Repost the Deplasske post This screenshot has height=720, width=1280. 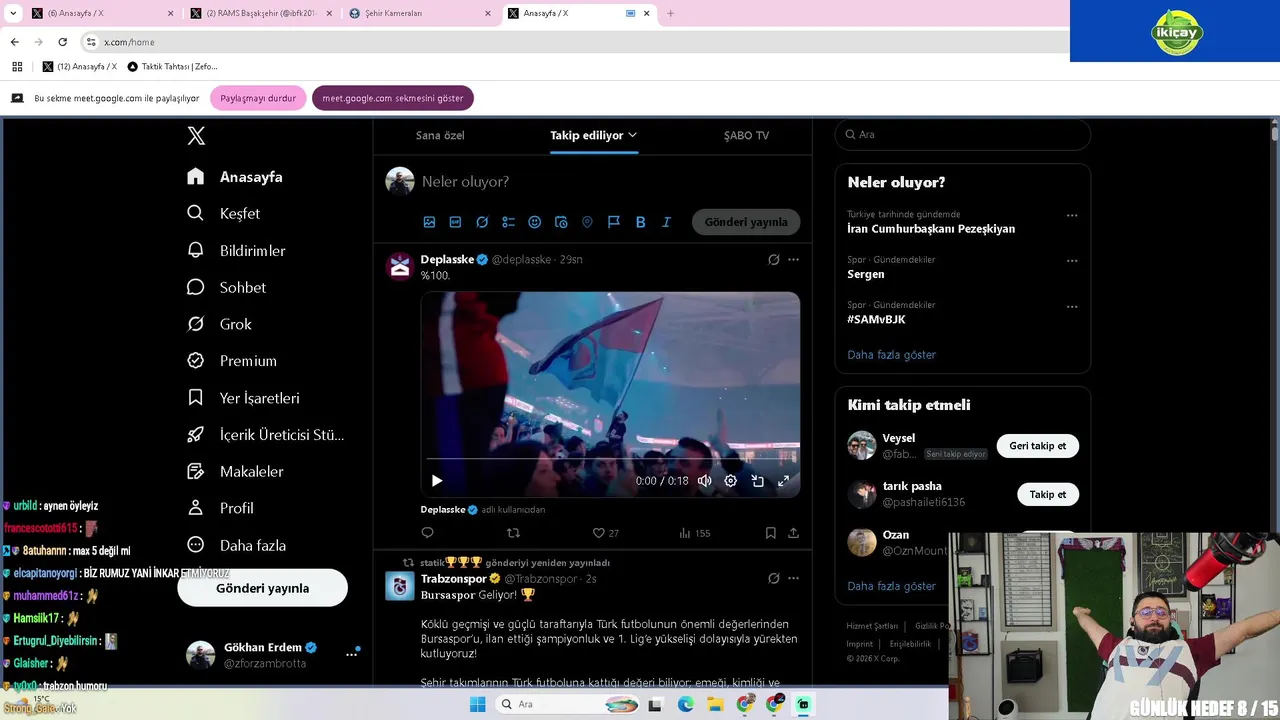click(513, 533)
